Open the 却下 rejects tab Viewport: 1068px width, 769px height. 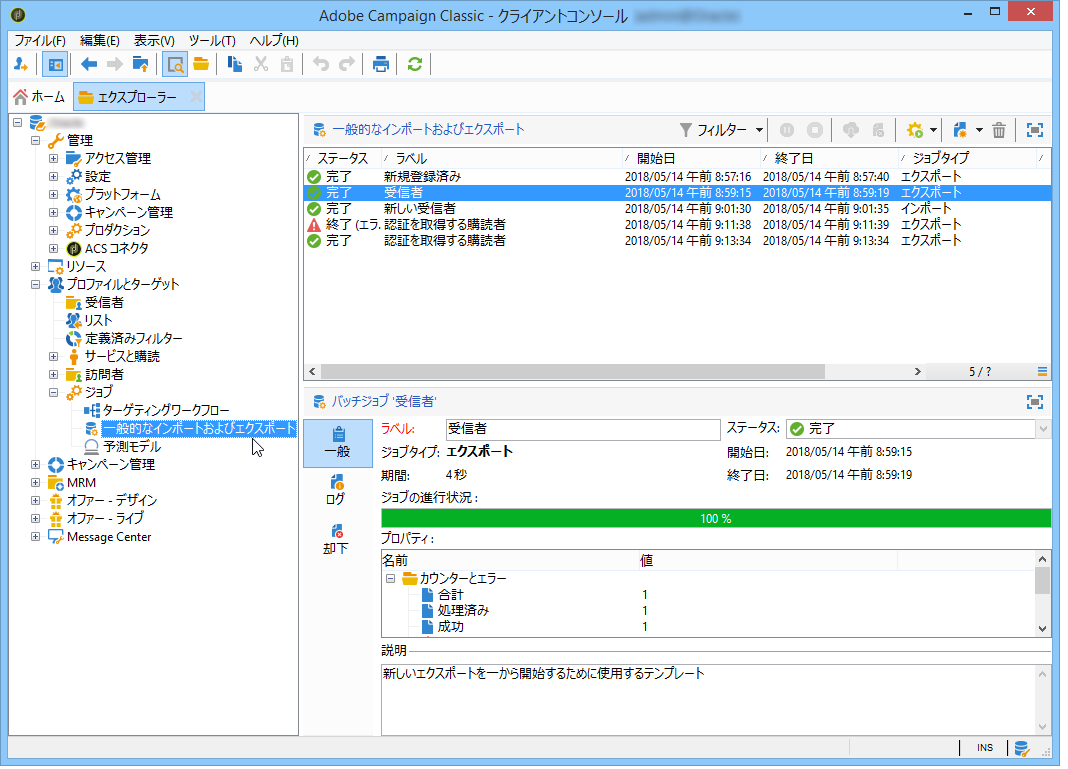tap(336, 539)
